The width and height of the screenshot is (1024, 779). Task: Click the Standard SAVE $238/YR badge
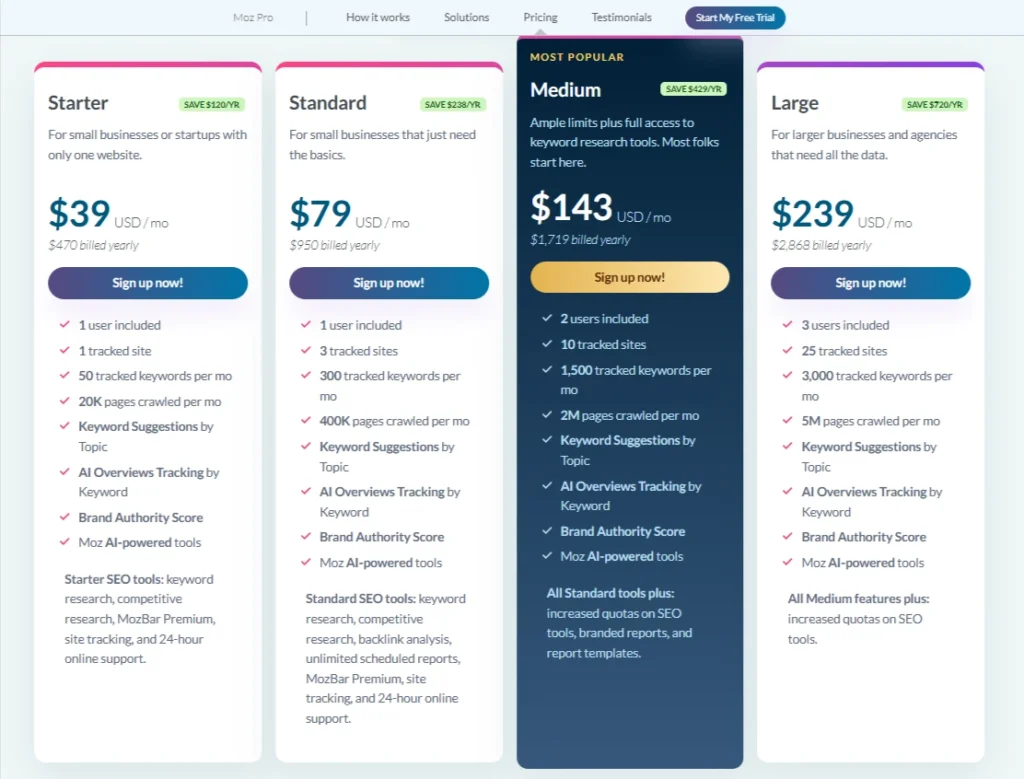(453, 104)
